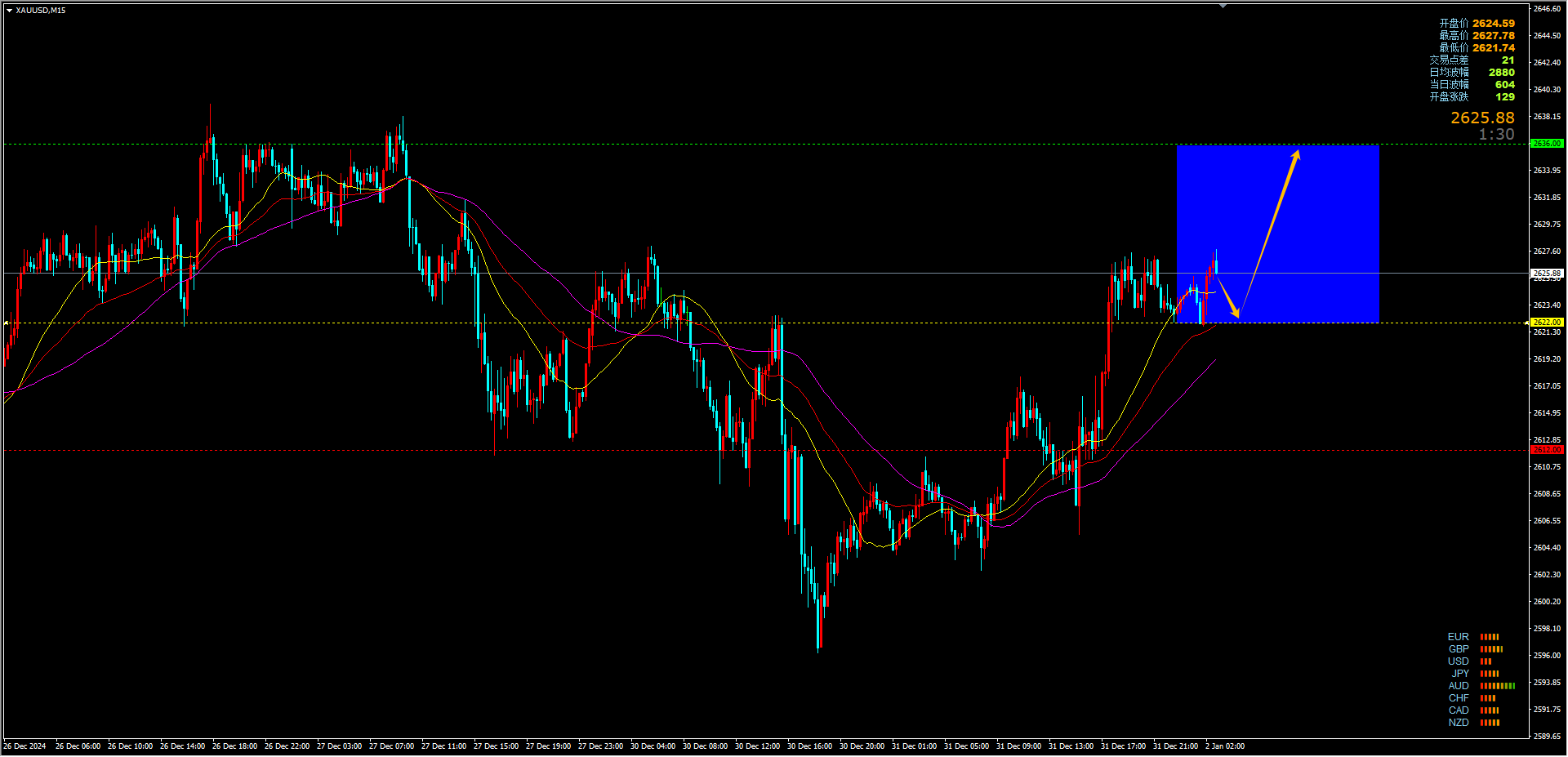Click the 31 Dec 21:00 time axis label
The image size is (1568, 757).
(x=1175, y=746)
